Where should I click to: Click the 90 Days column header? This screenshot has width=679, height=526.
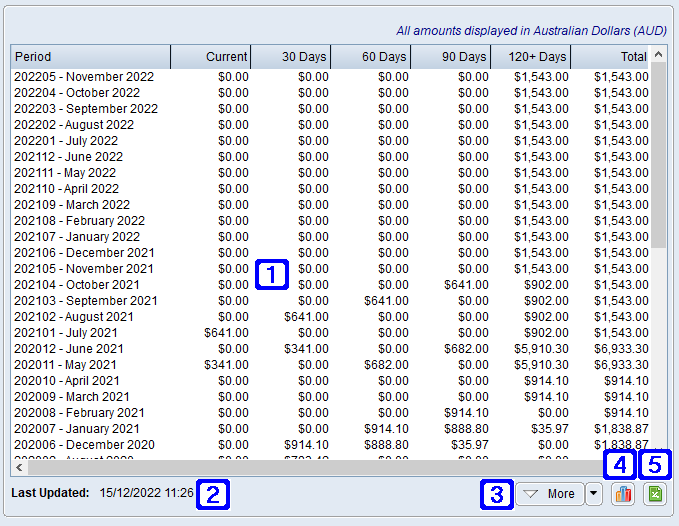(451, 57)
